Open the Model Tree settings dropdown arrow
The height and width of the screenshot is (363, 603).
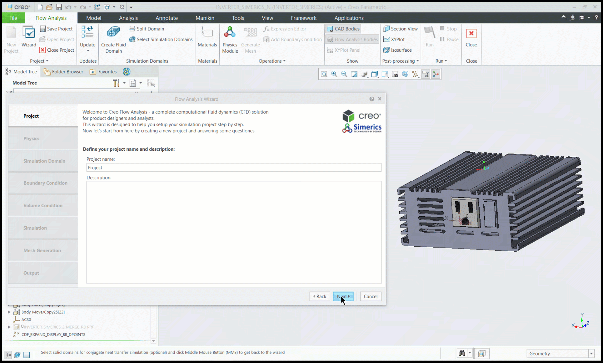pos(124,83)
